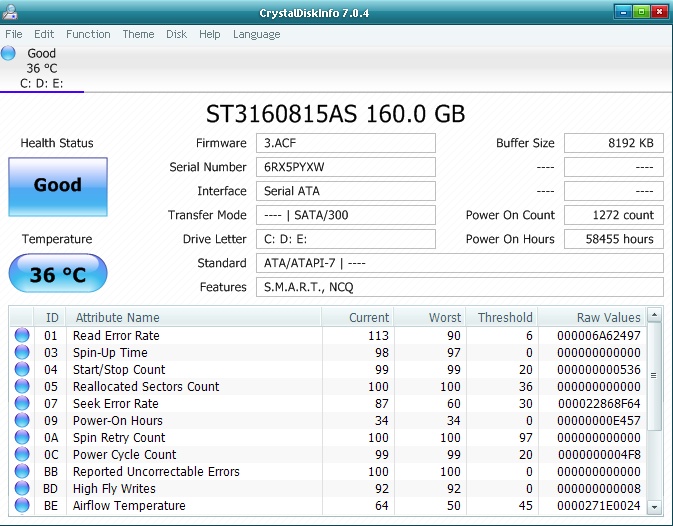Click the 36 °C temperature button
Screen dimensions: 673x526
coord(58,273)
